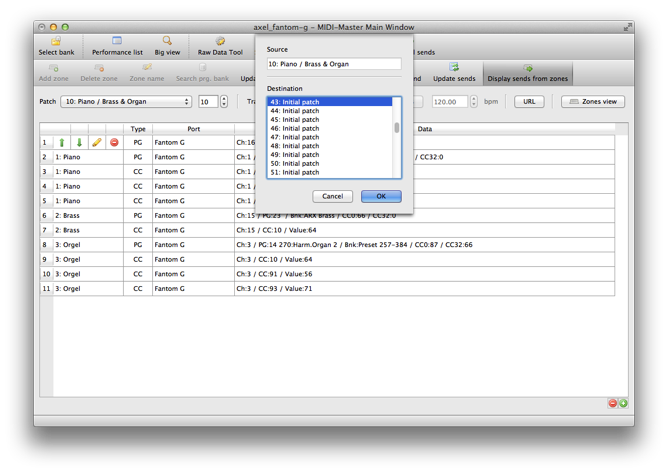Switch to Big view

[167, 46]
